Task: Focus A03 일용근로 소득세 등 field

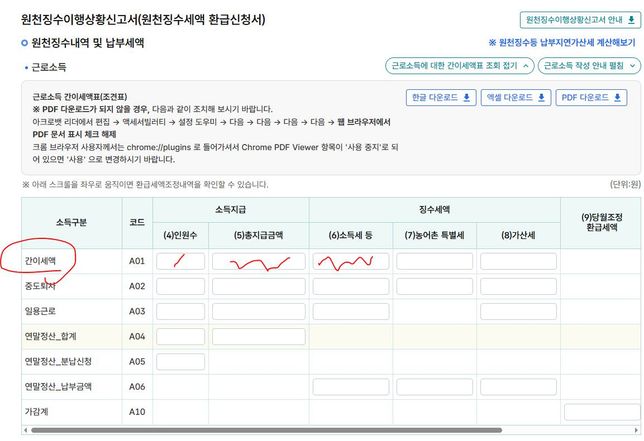Action: (x=352, y=311)
